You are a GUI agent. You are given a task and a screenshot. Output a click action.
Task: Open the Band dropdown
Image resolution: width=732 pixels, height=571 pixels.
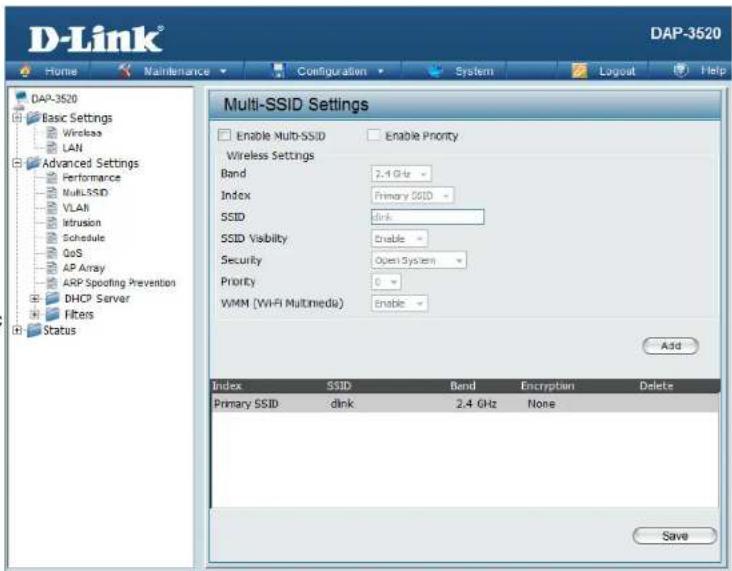click(x=401, y=174)
